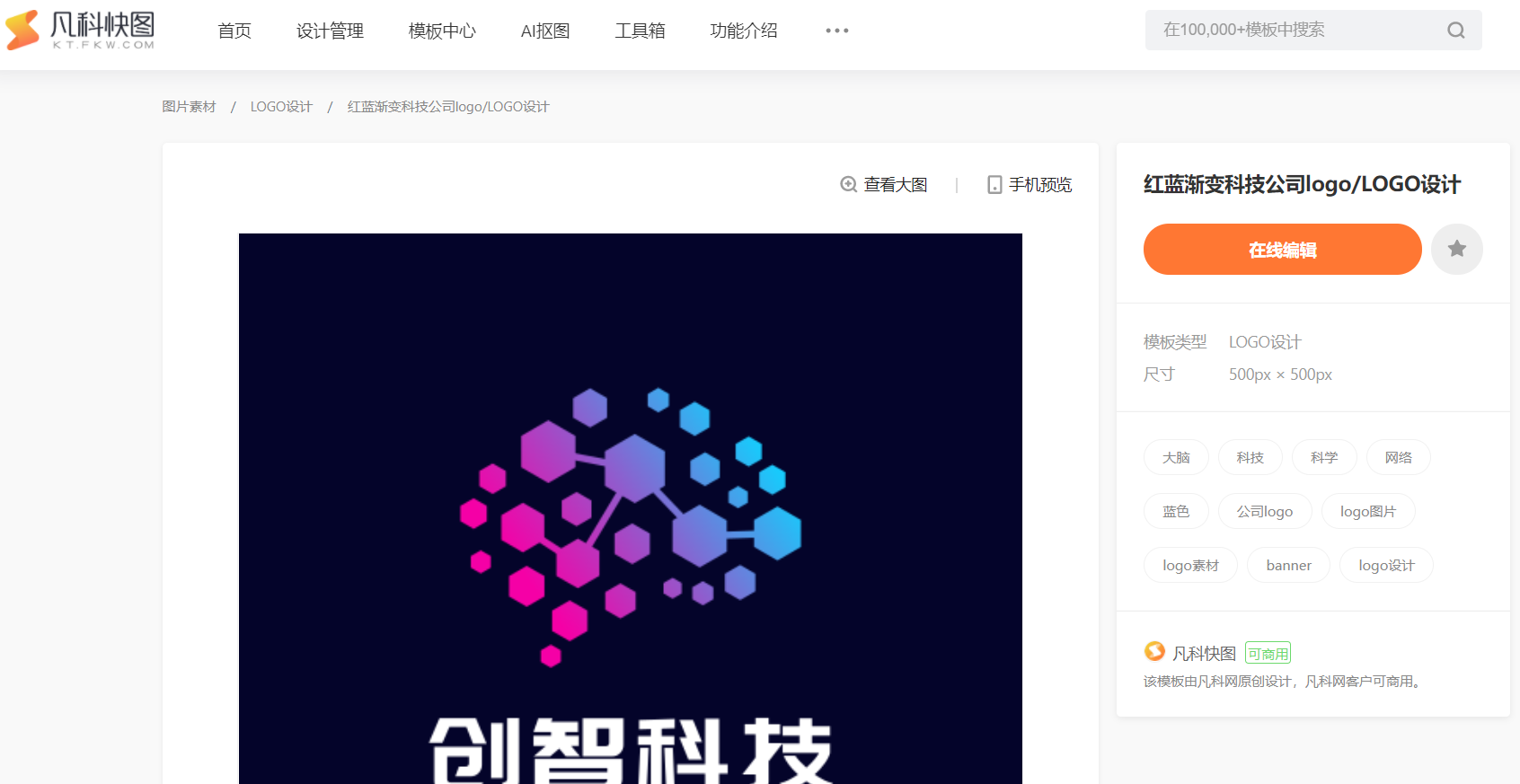Click the 凡科快图 author name
The image size is (1520, 784).
1204,653
